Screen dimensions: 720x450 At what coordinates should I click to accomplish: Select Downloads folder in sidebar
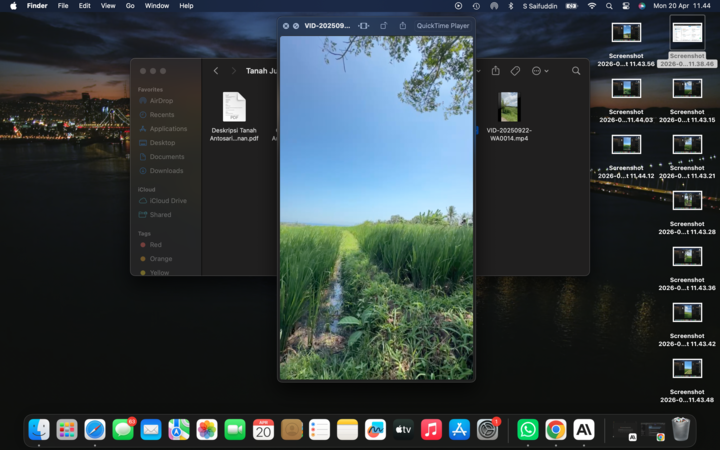[x=166, y=171]
